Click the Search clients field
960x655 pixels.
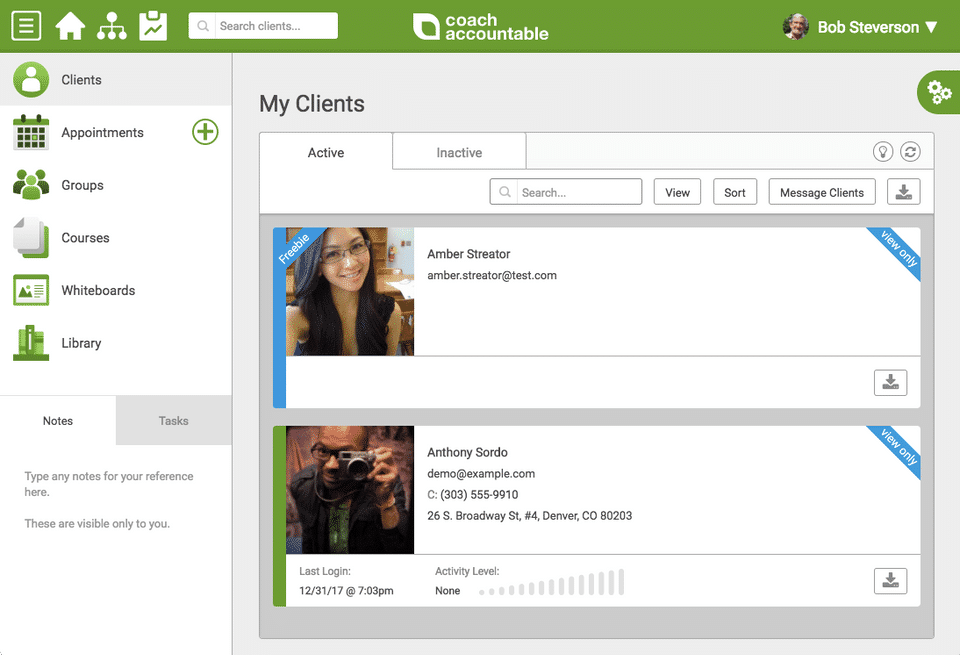point(263,26)
